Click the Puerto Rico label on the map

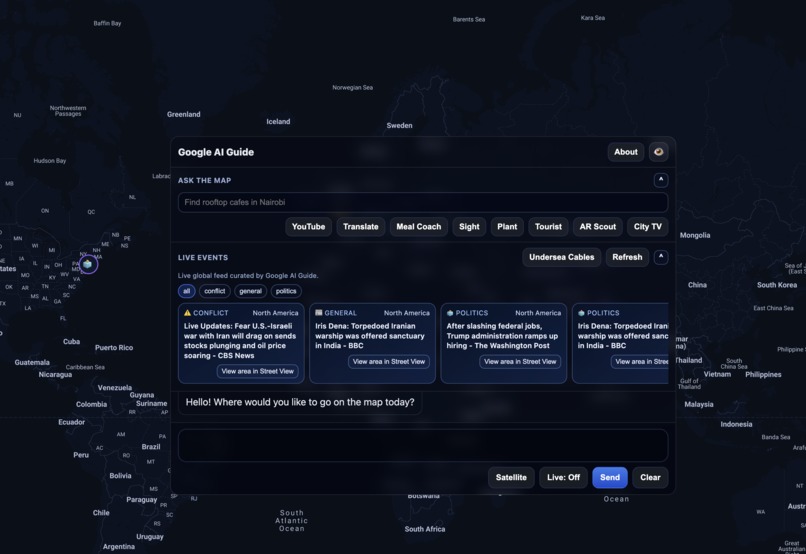[114, 348]
